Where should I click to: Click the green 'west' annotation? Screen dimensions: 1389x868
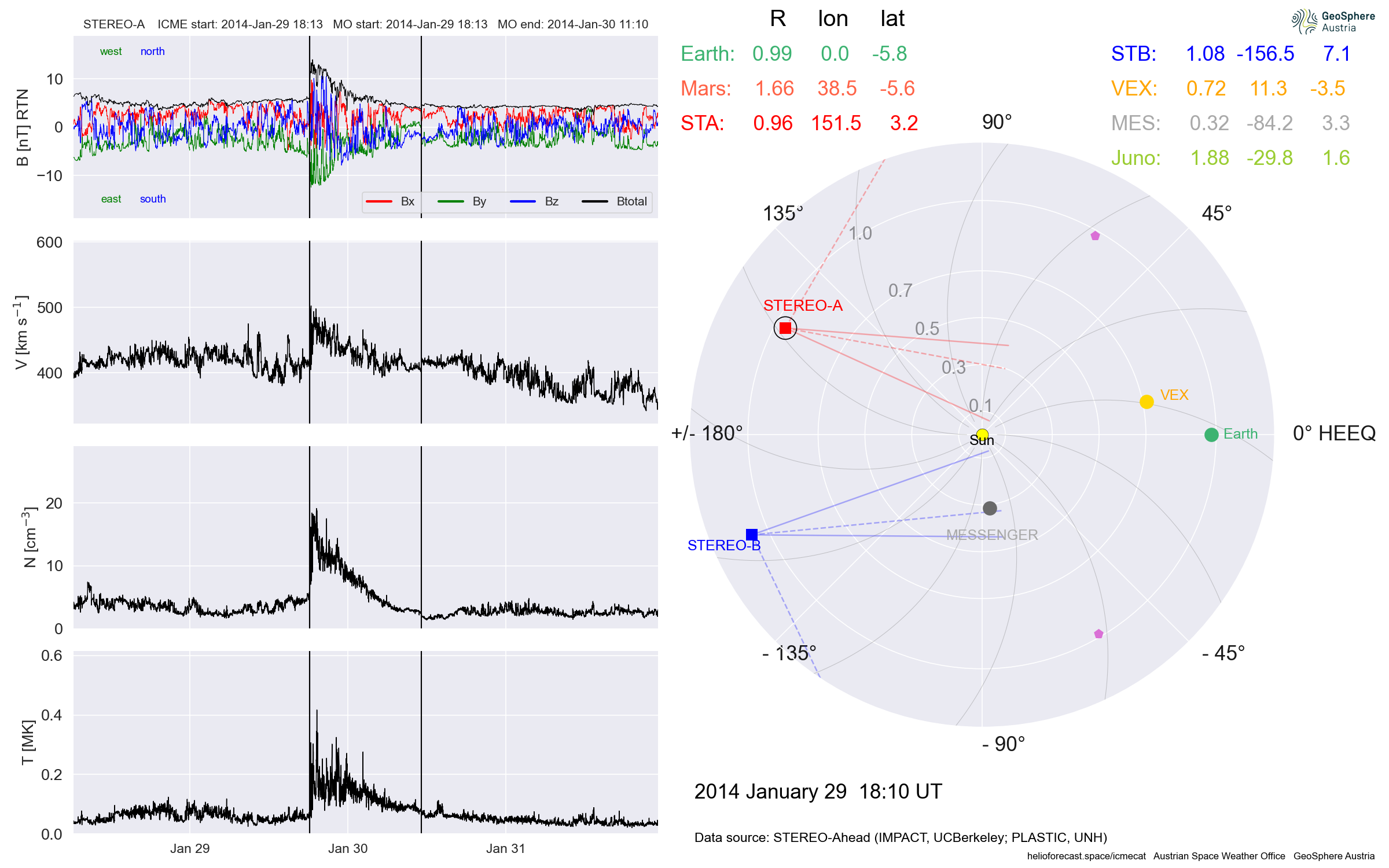pos(111,52)
